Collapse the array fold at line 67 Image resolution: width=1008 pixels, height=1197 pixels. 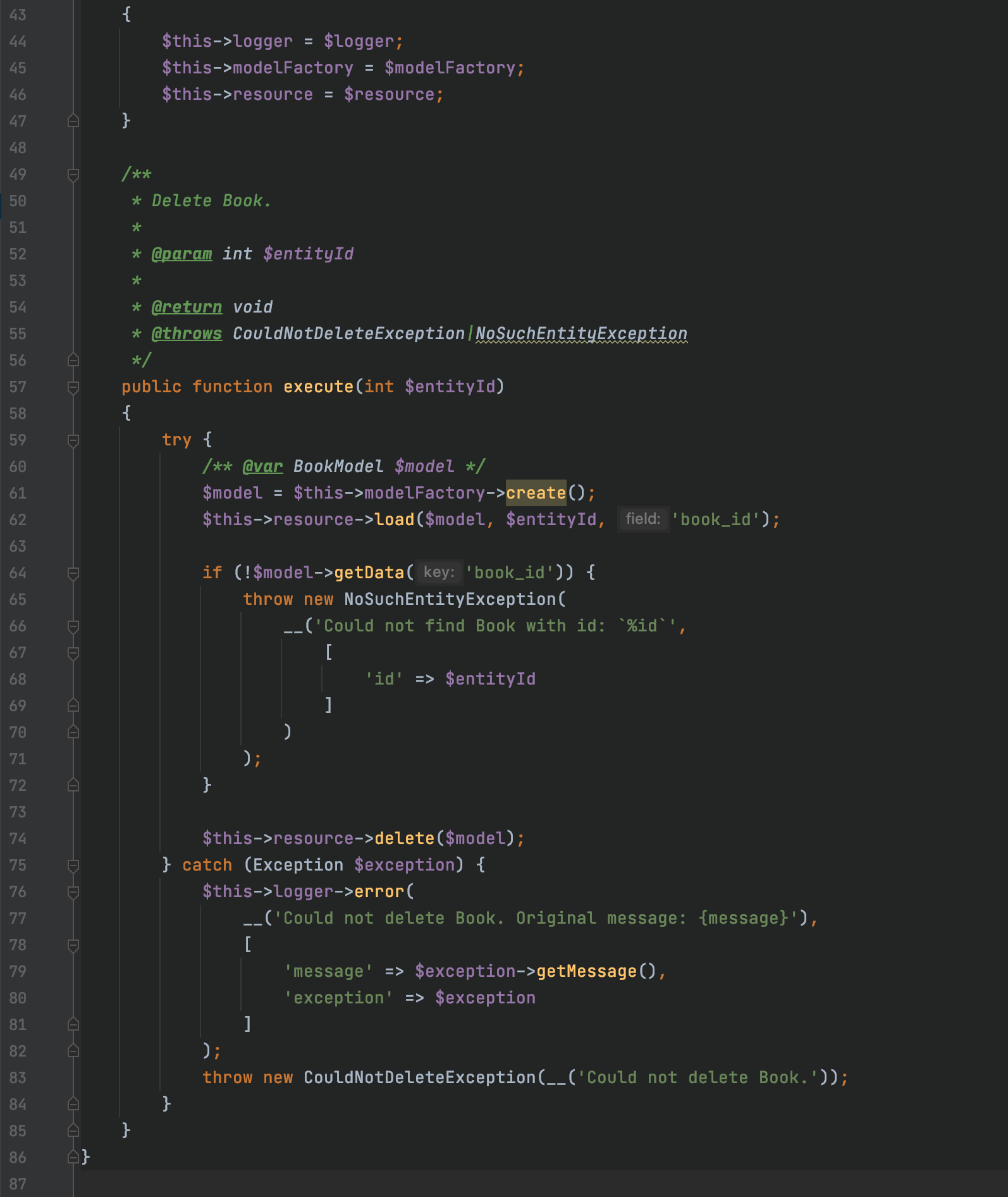click(x=73, y=653)
